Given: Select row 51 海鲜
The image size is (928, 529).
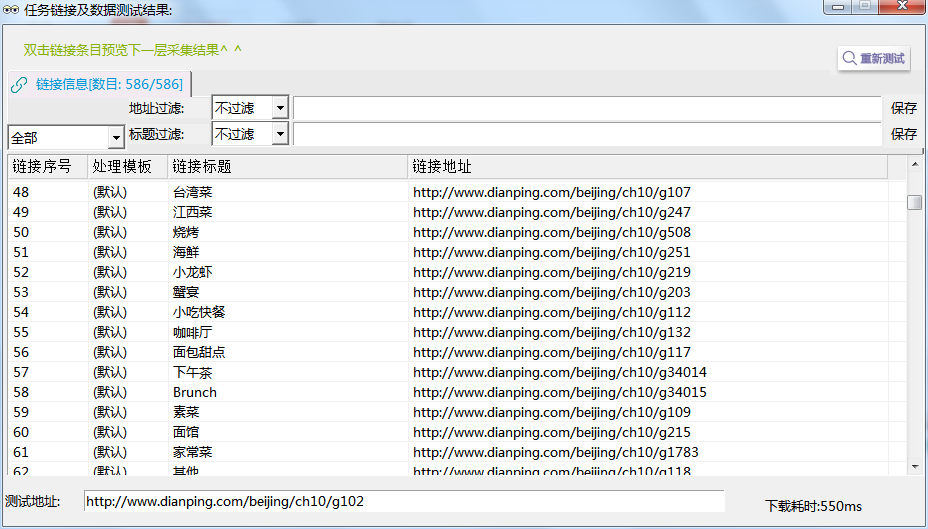Looking at the screenshot, I should [456, 252].
